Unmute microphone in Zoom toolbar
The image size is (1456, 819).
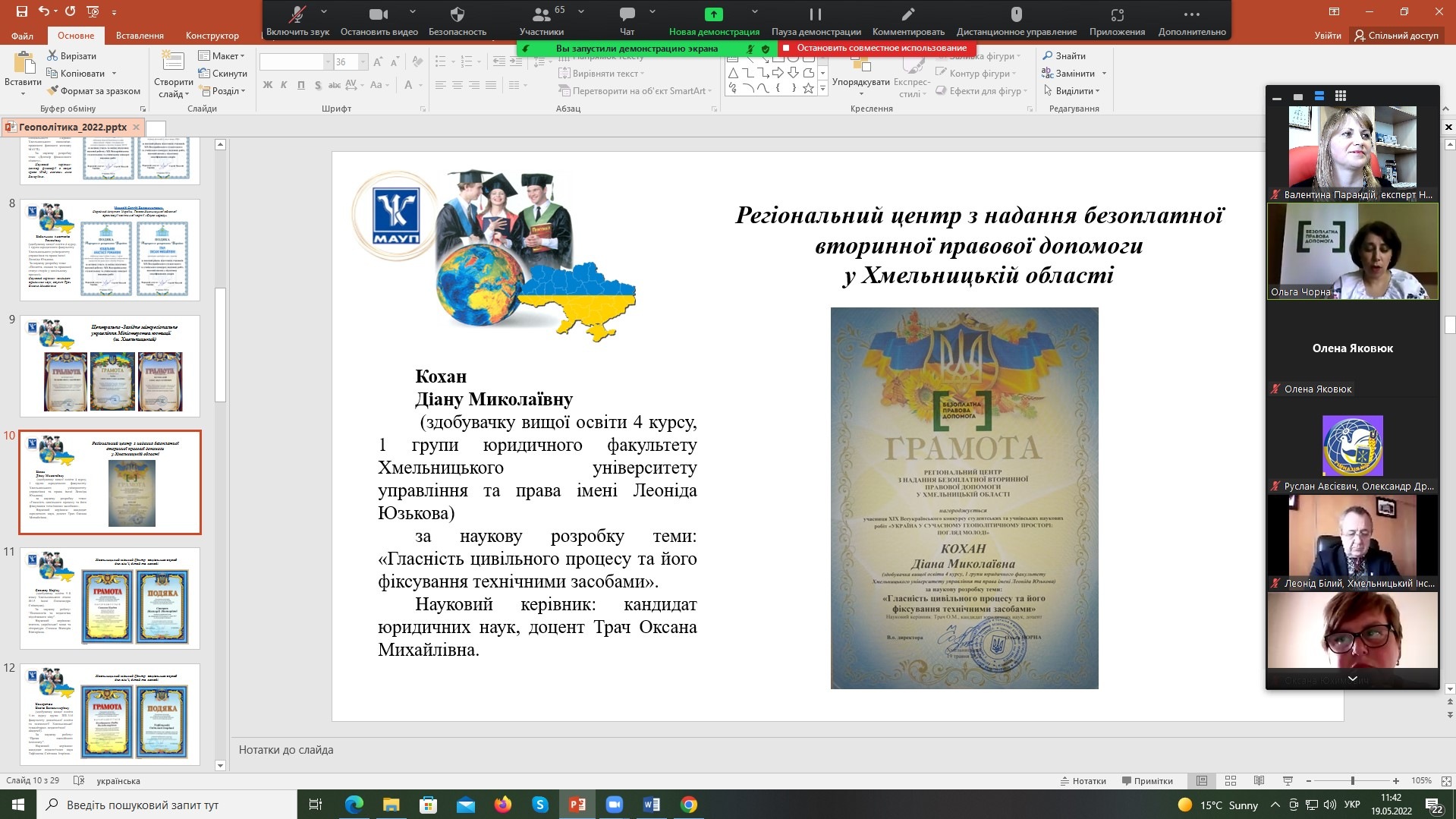[x=297, y=14]
